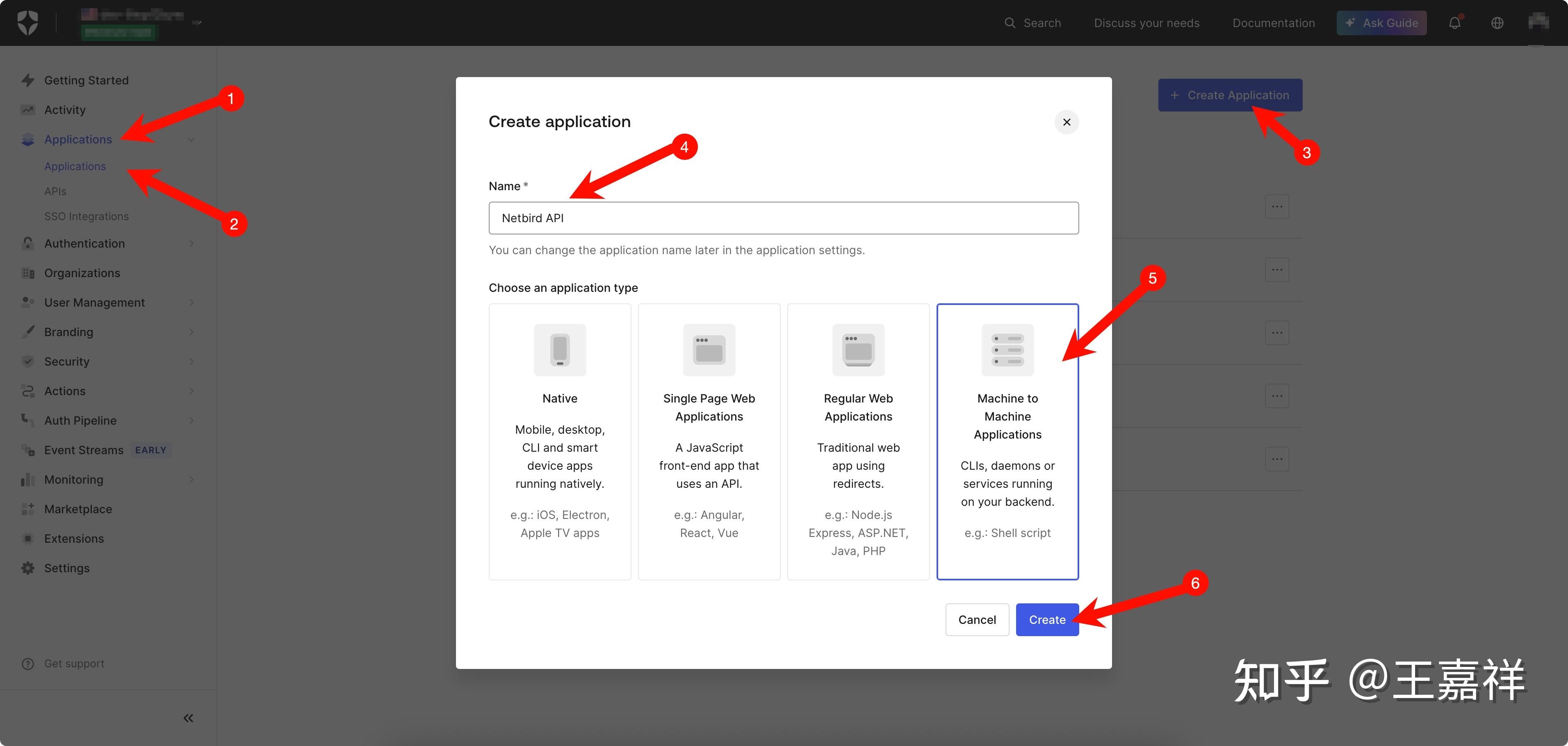
Task: Click the Name input field
Action: 783,218
